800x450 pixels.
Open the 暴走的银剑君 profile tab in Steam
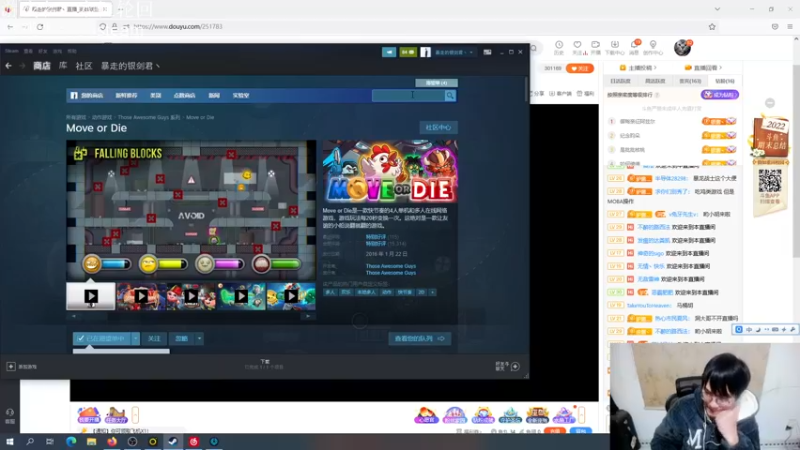130,66
